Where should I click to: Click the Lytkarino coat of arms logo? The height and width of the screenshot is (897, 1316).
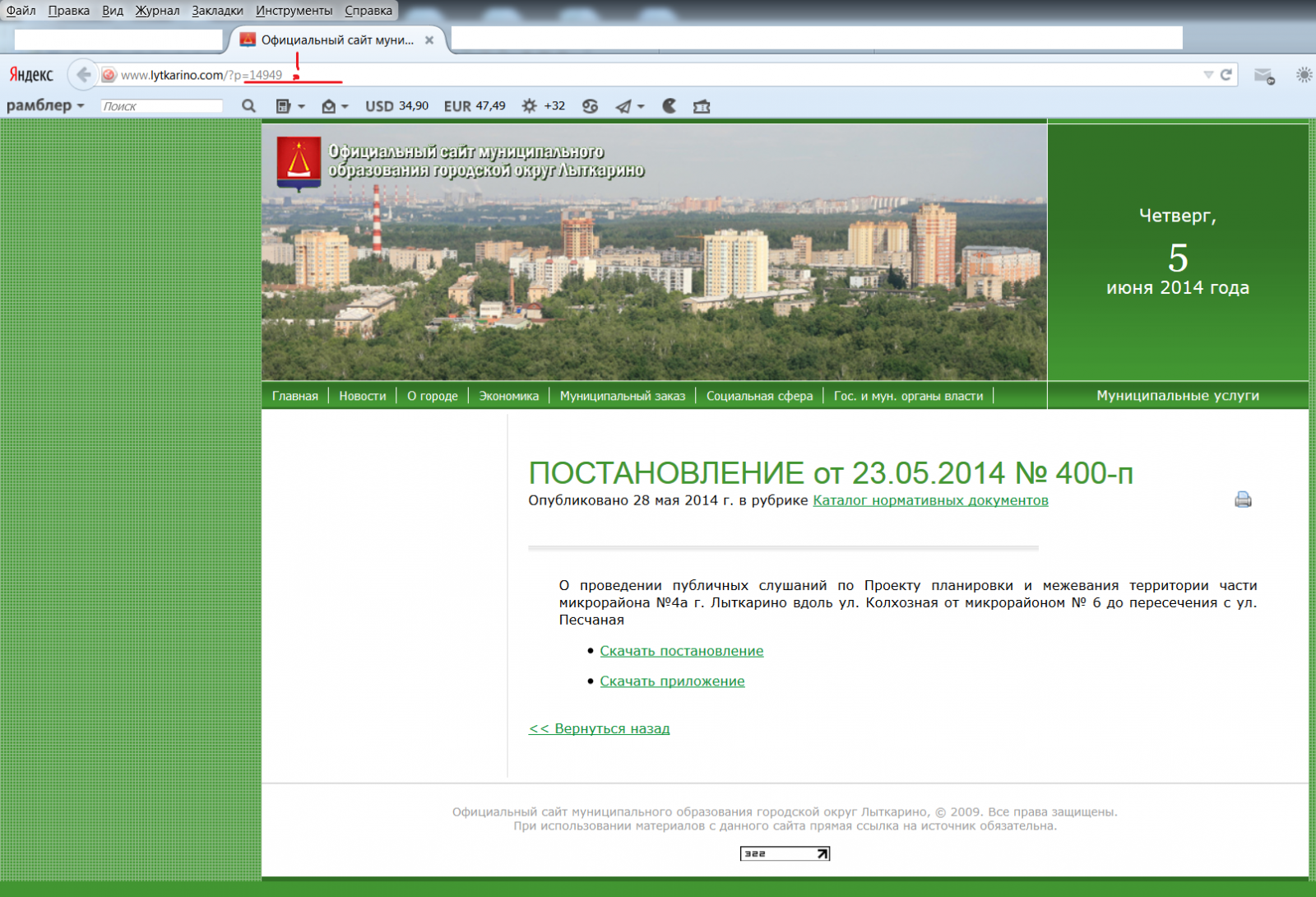(299, 163)
